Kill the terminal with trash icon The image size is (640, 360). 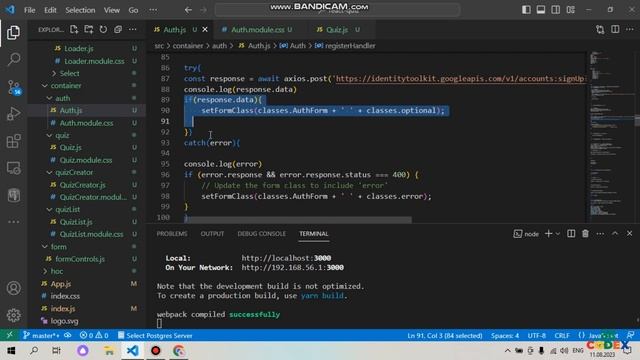pos(585,233)
